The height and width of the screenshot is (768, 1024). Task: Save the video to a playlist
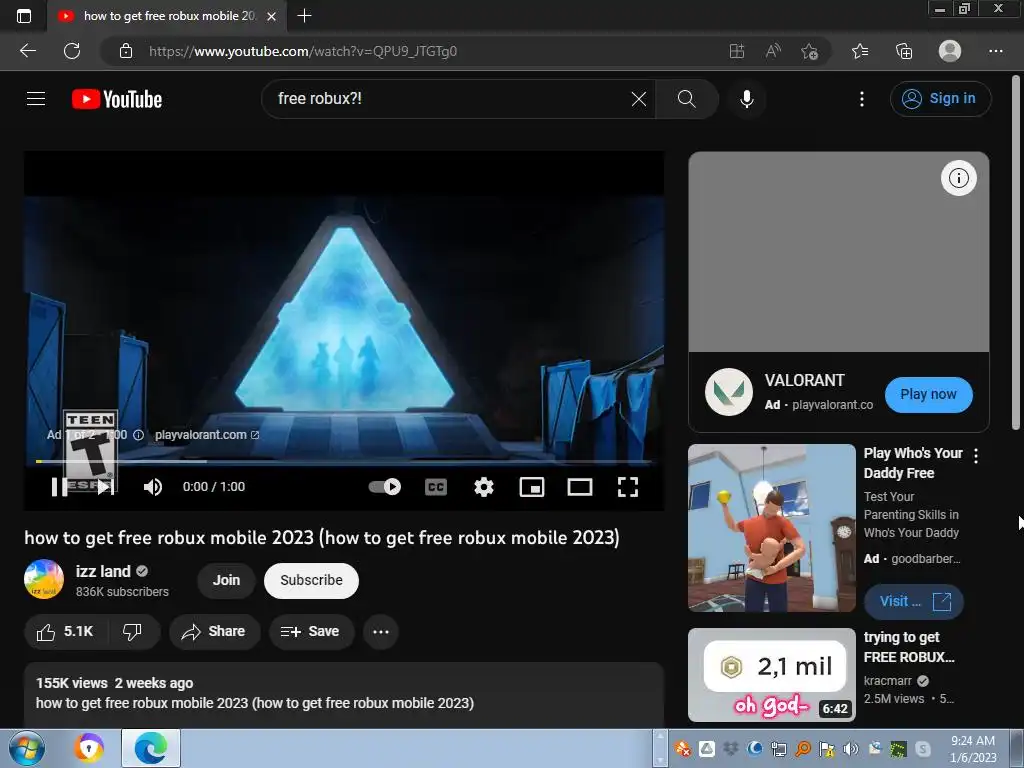tap(310, 632)
